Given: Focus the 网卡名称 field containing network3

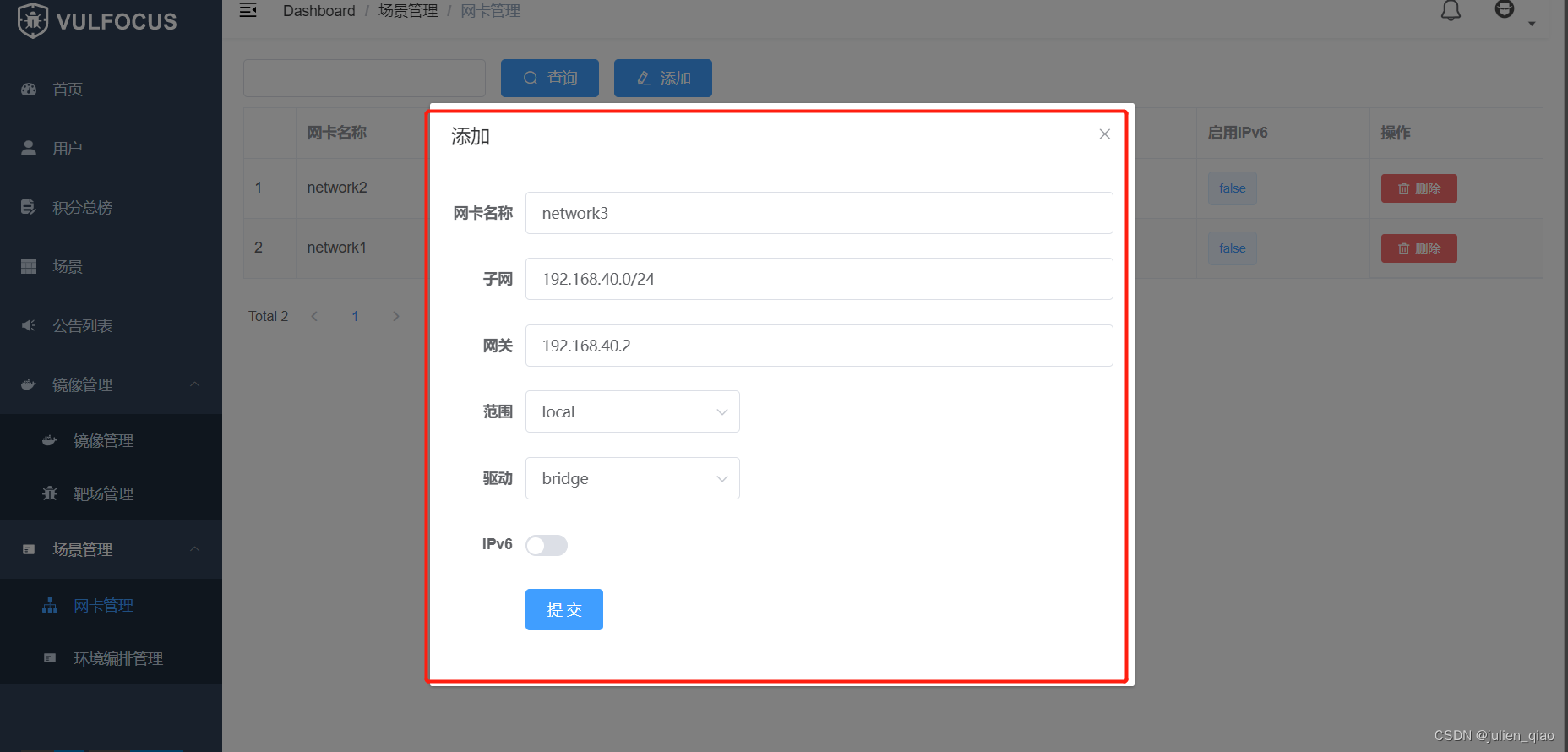Looking at the screenshot, I should [819, 213].
